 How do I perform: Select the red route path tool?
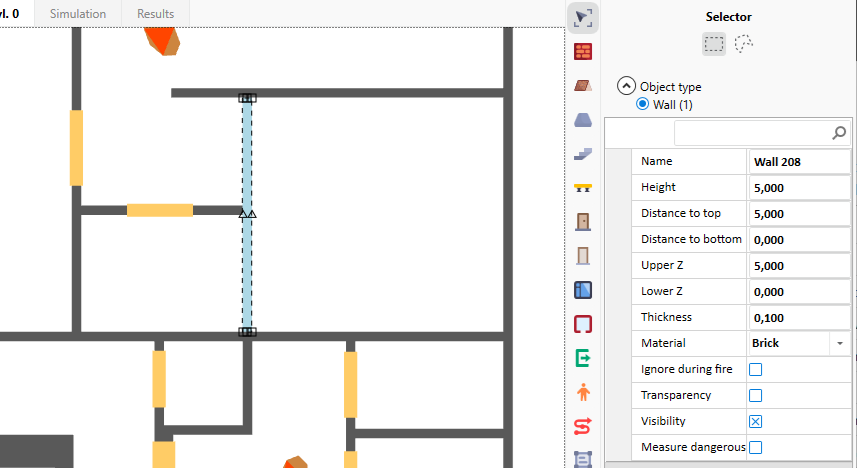point(583,426)
